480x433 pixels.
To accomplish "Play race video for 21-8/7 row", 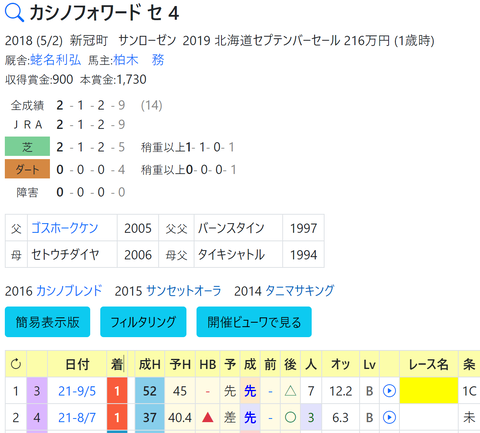I will tap(389, 417).
